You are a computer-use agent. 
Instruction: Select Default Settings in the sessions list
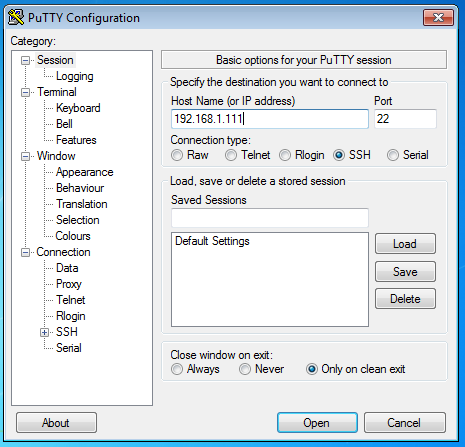(212, 241)
